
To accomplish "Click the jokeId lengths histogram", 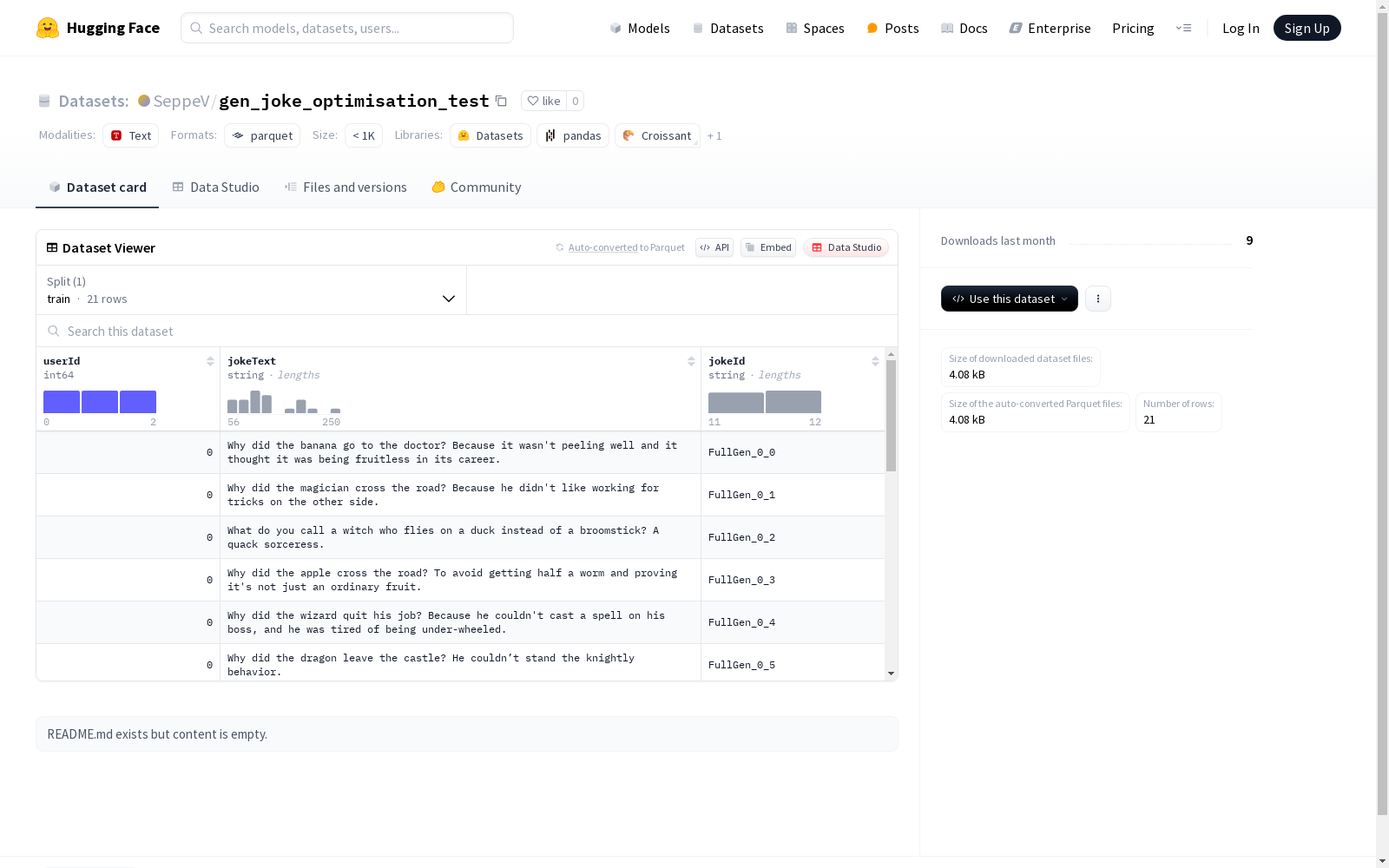I will point(765,402).
